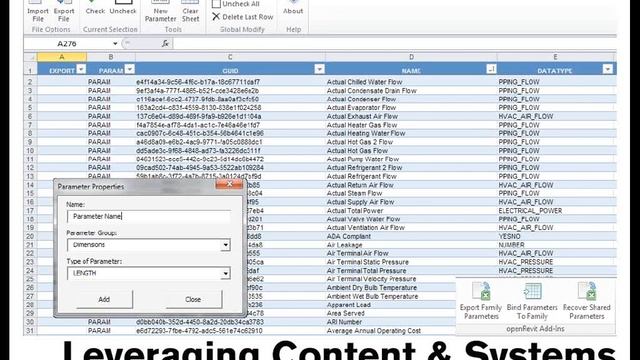Open the New Parameter tool
Image resolution: width=640 pixels, height=360 pixels.
[160, 11]
